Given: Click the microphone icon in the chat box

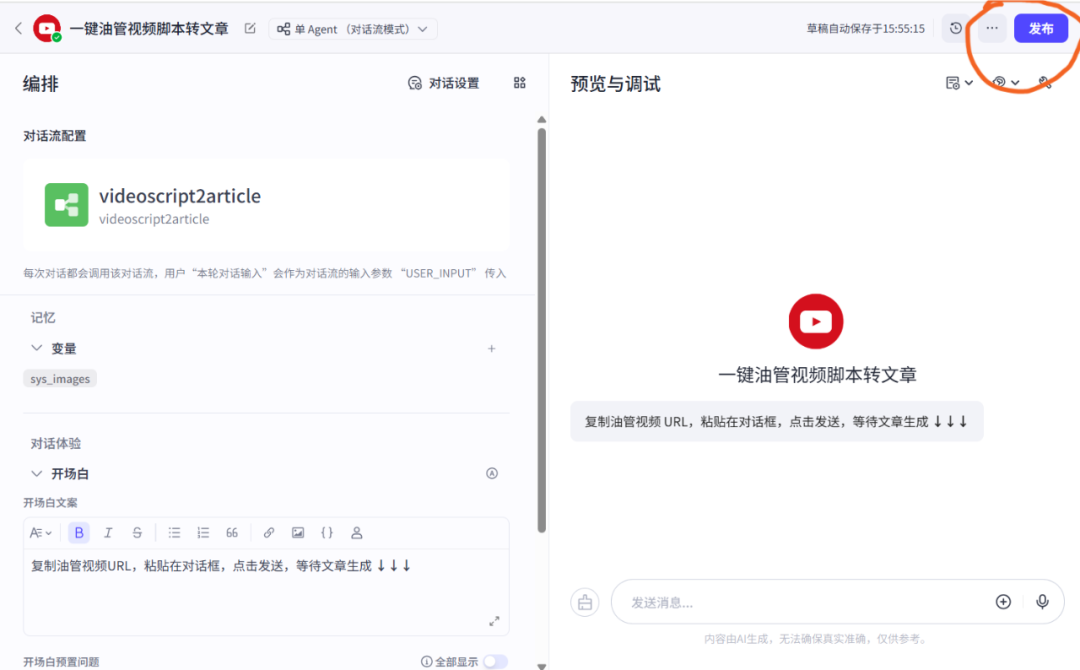Looking at the screenshot, I should point(1042,601).
